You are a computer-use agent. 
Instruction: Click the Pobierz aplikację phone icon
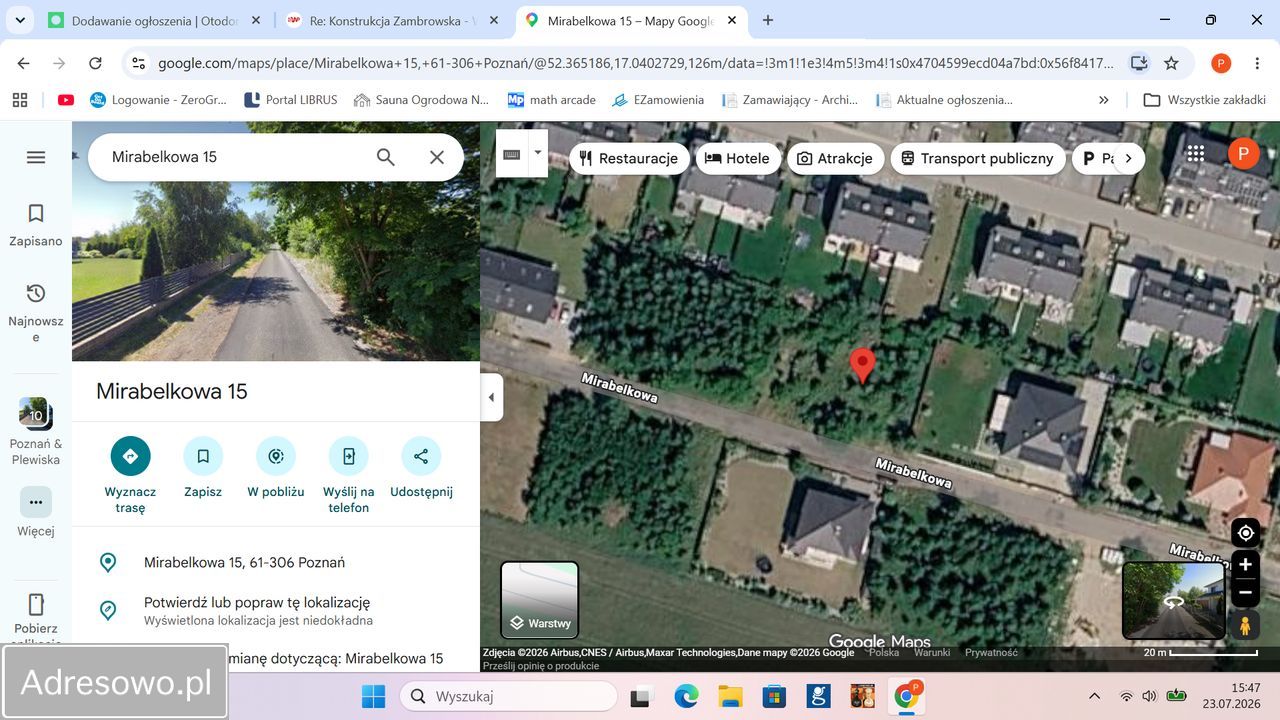pos(36,604)
